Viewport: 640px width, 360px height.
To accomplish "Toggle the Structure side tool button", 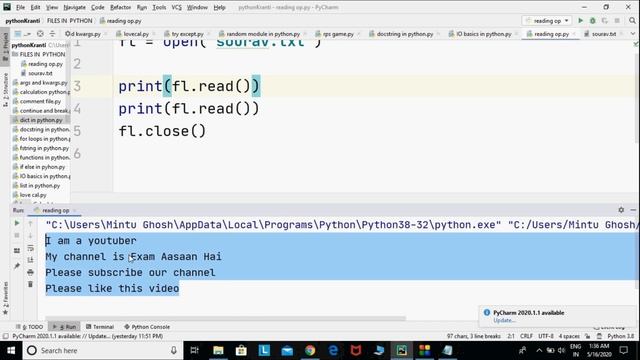I will [5, 89].
